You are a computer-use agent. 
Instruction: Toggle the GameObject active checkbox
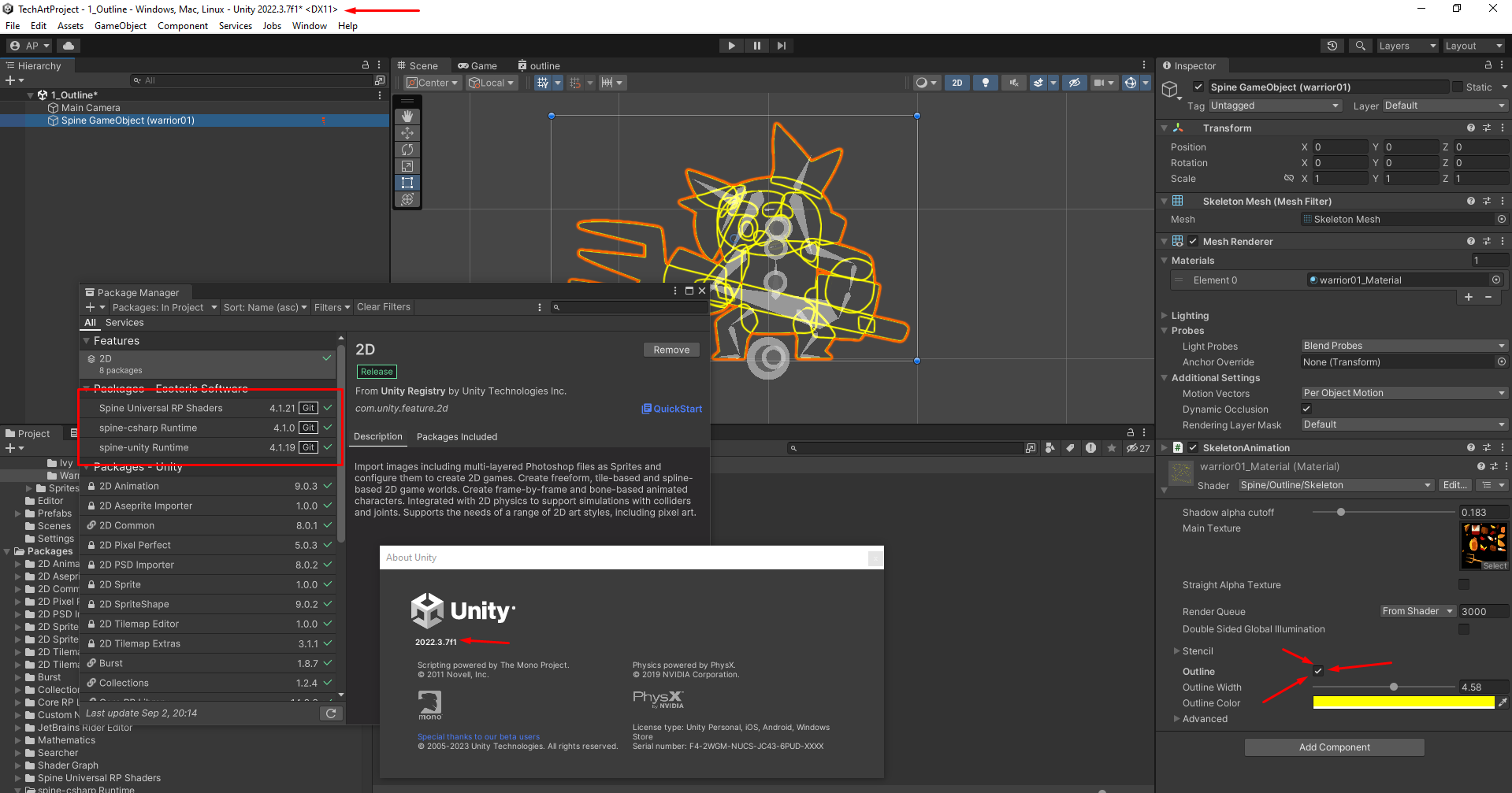pyautogui.click(x=1198, y=87)
